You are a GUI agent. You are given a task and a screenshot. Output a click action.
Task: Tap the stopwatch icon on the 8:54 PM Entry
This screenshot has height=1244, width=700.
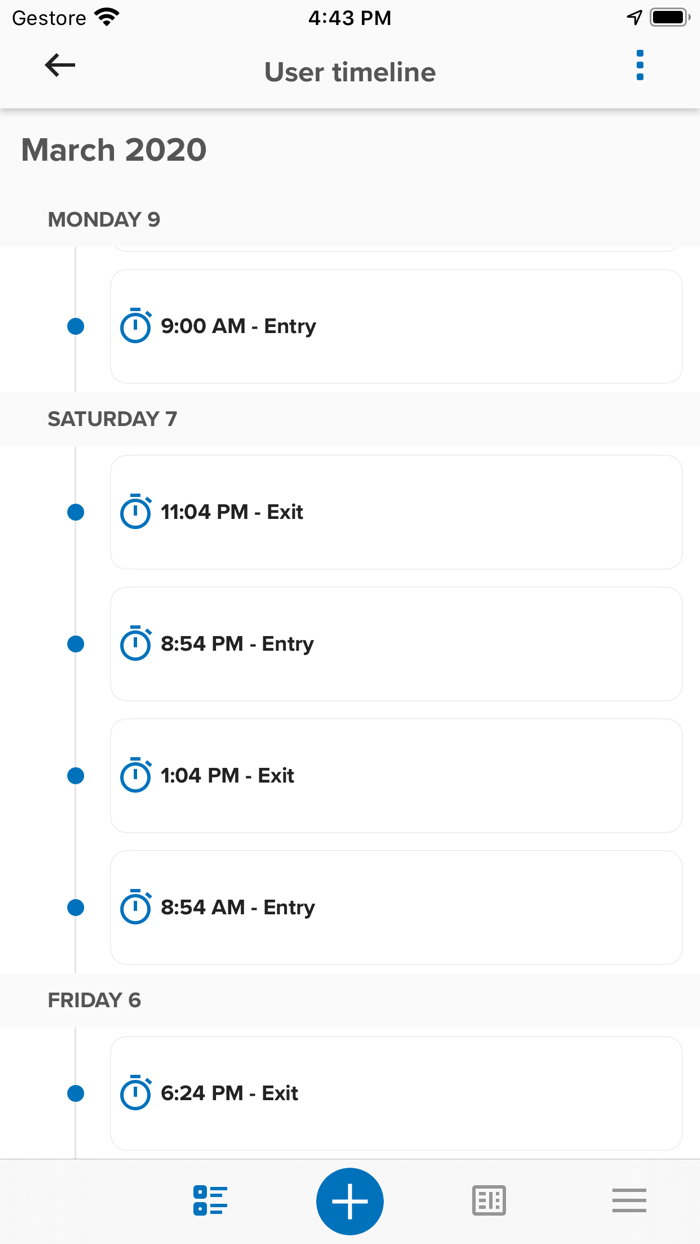point(136,643)
